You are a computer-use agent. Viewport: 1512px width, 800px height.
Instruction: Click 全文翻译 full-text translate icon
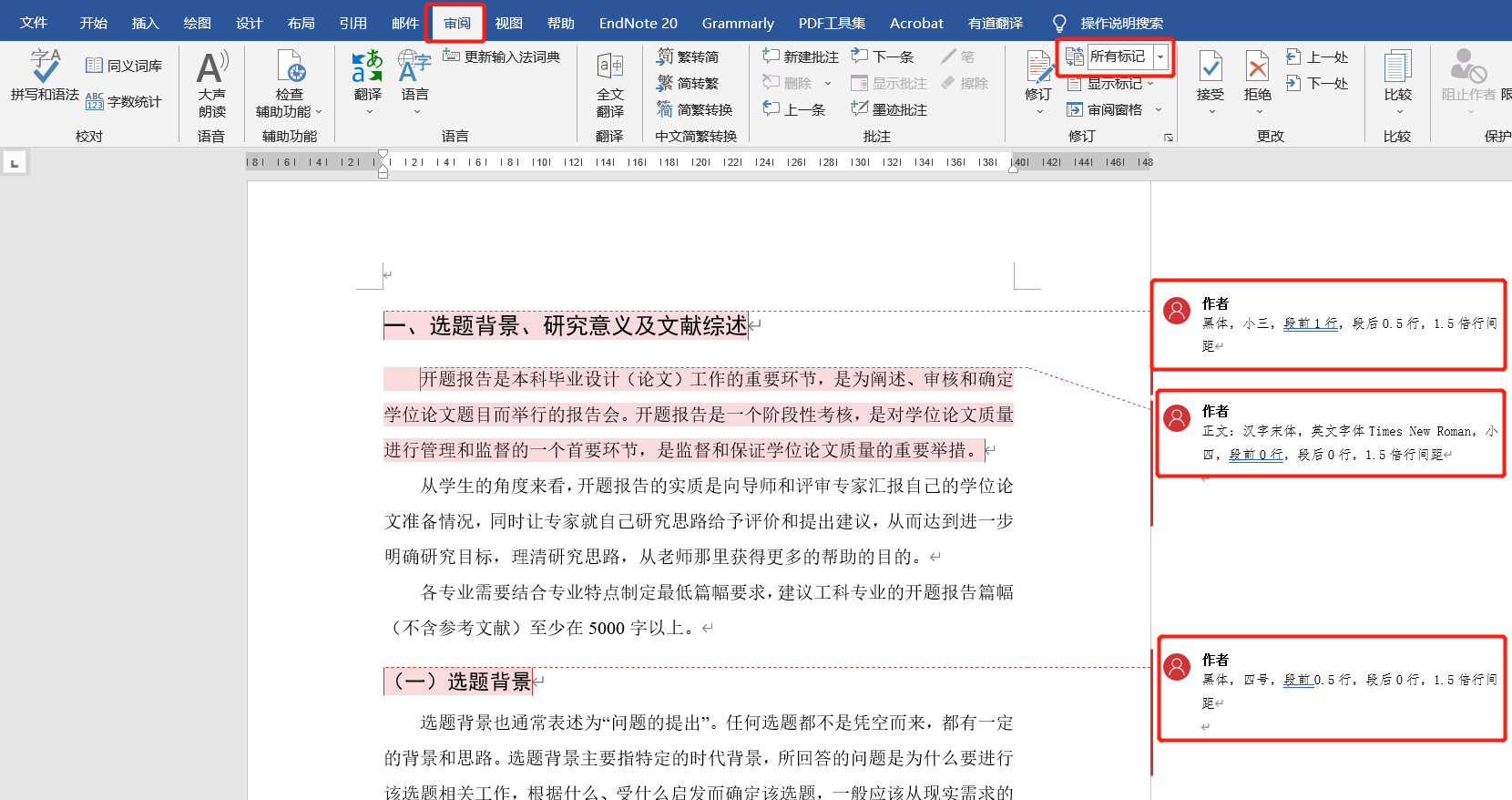[x=609, y=68]
